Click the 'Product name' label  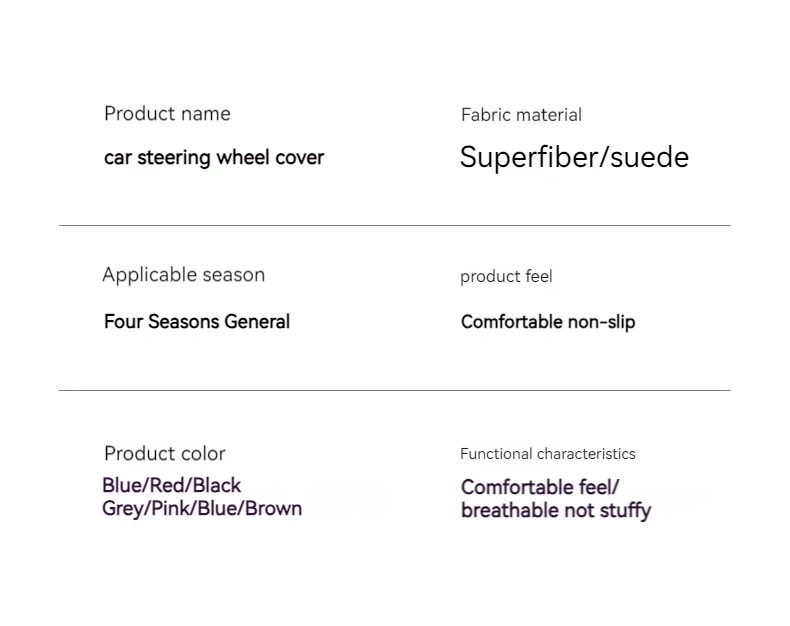(x=167, y=114)
